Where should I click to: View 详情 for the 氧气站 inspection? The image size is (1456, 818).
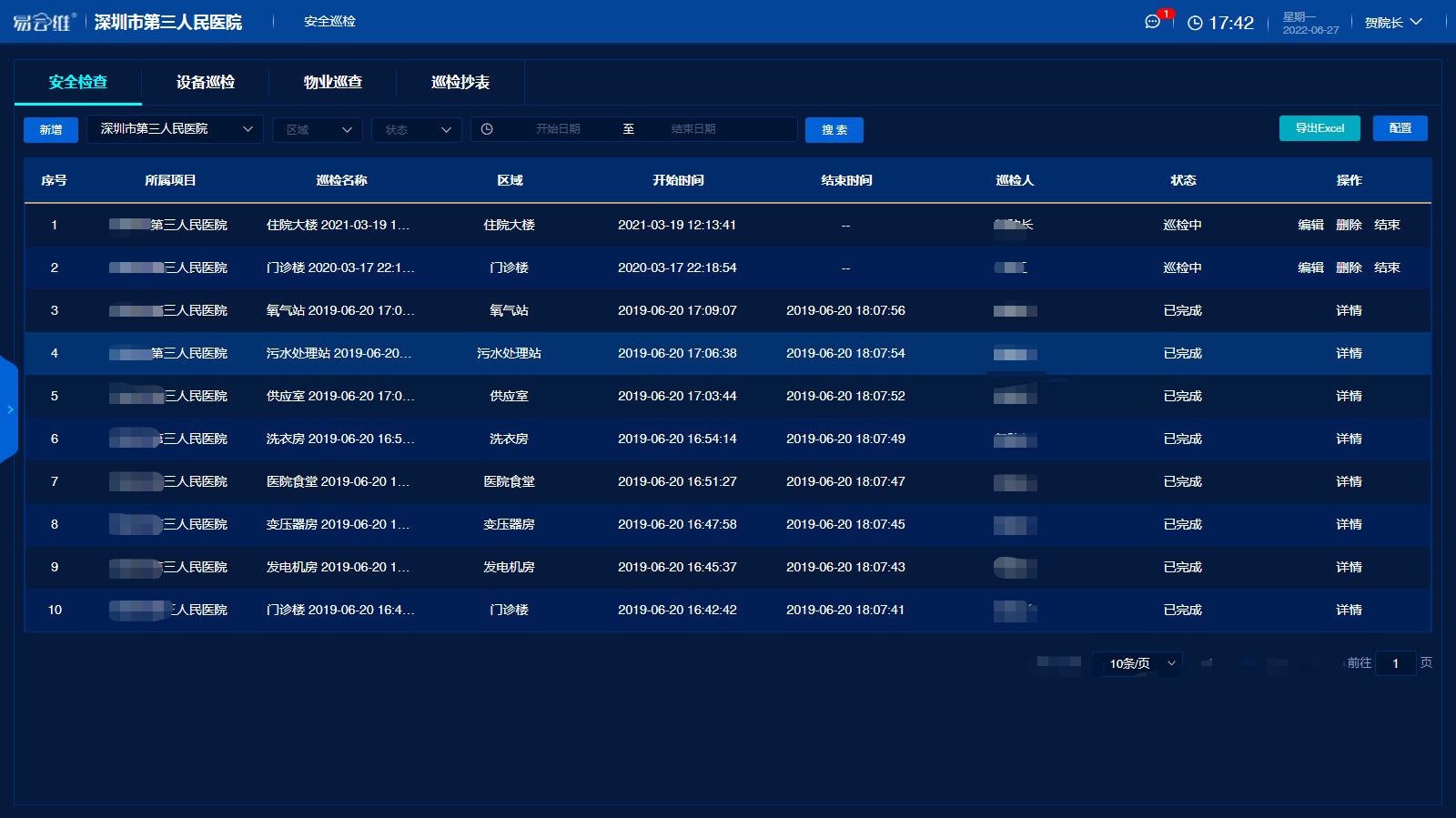pyautogui.click(x=1349, y=310)
